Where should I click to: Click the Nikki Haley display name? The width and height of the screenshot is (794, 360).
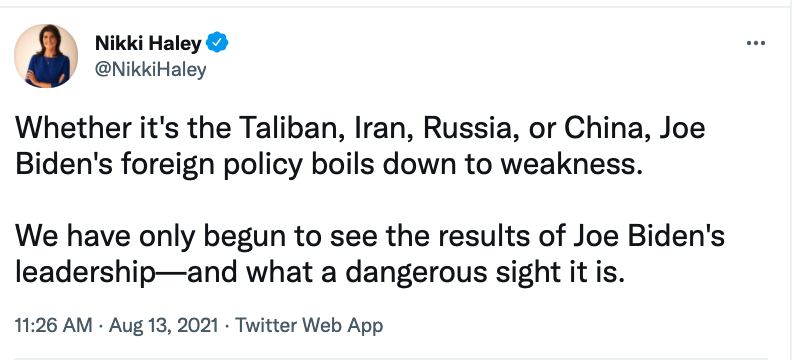pyautogui.click(x=148, y=44)
